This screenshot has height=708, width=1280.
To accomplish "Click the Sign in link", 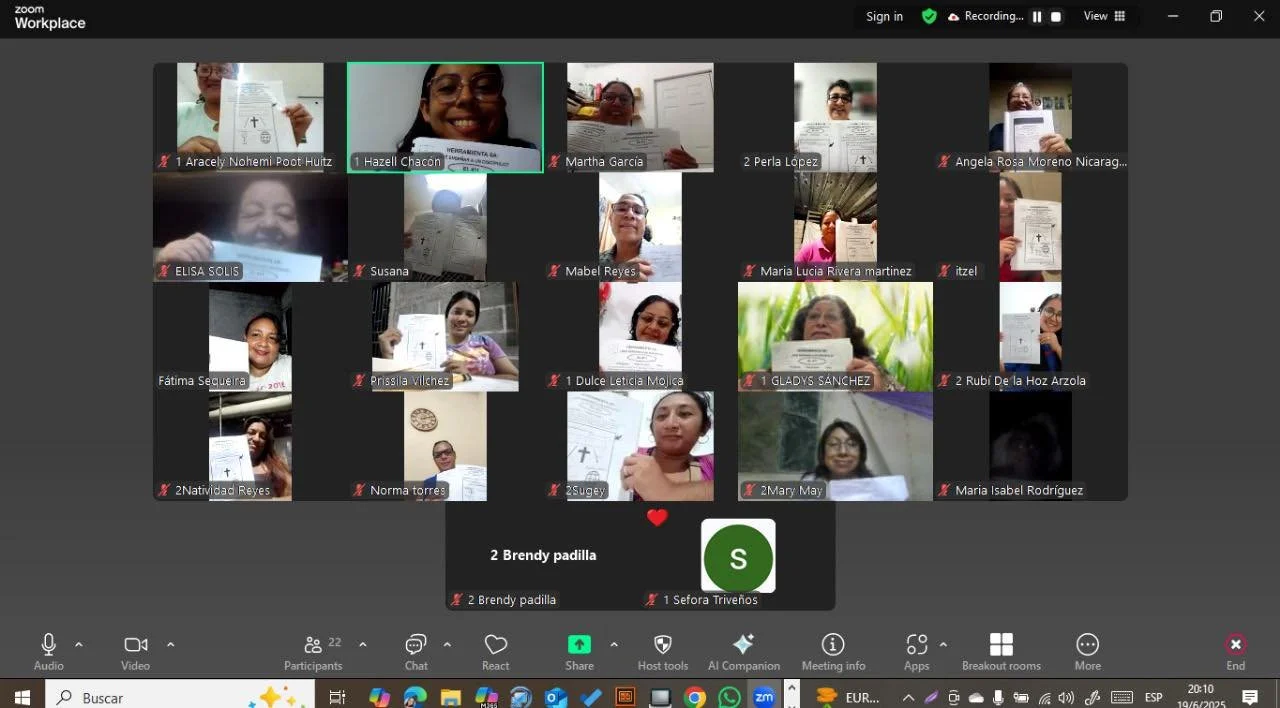I will 884,16.
